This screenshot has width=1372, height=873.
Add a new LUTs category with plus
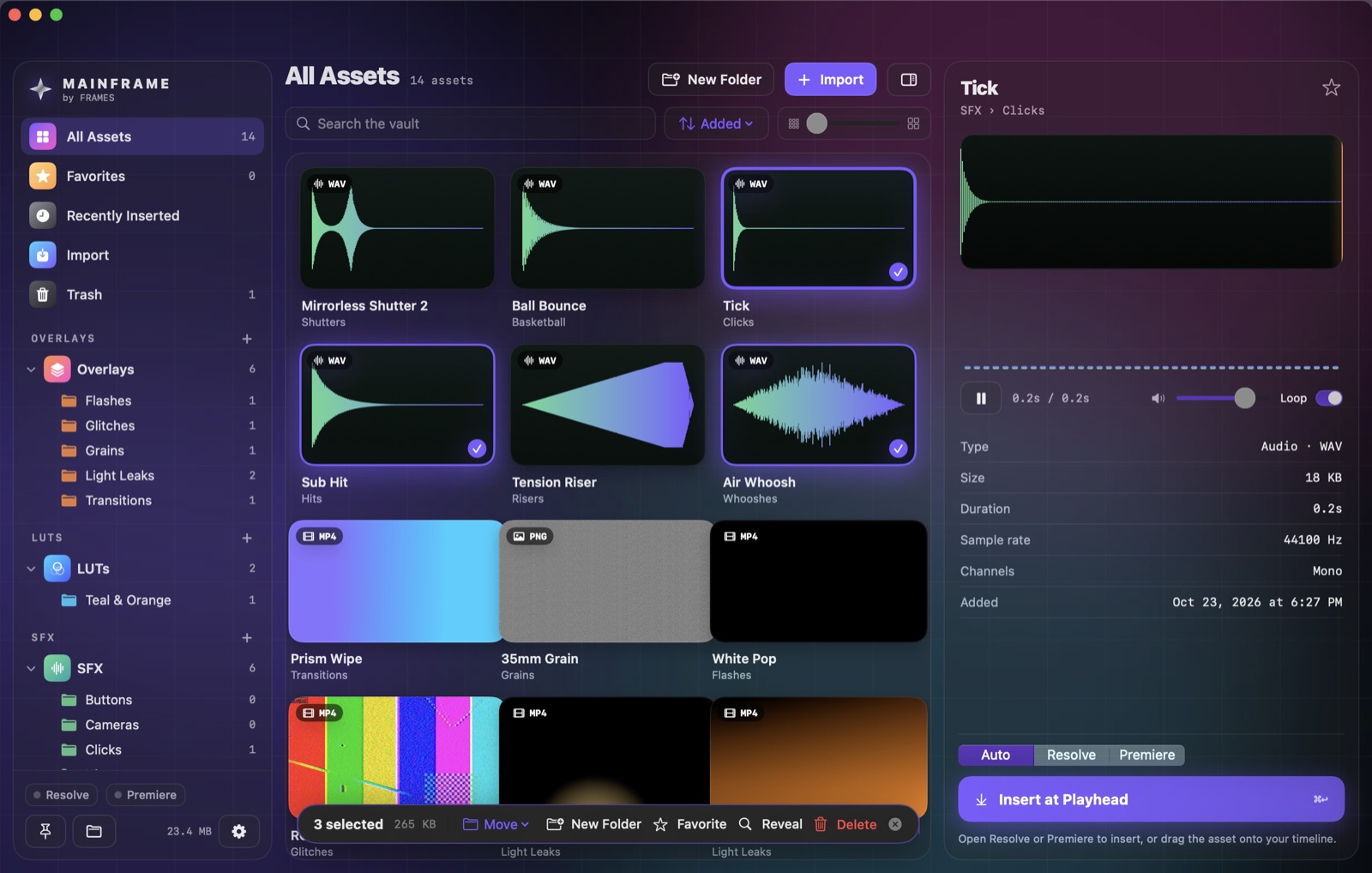click(x=247, y=538)
